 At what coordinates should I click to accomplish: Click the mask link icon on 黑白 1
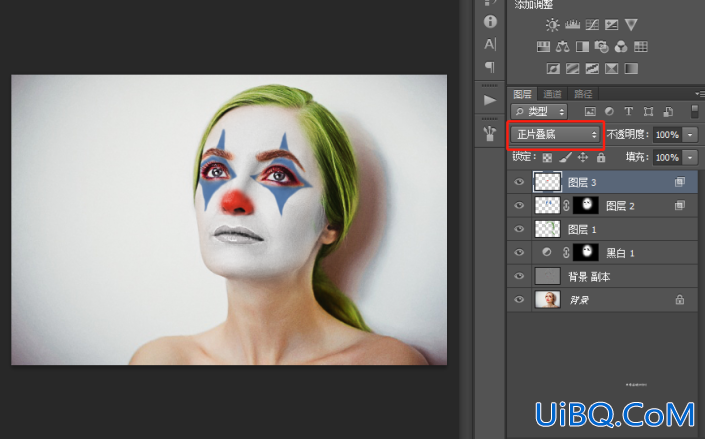pyautogui.click(x=567, y=252)
